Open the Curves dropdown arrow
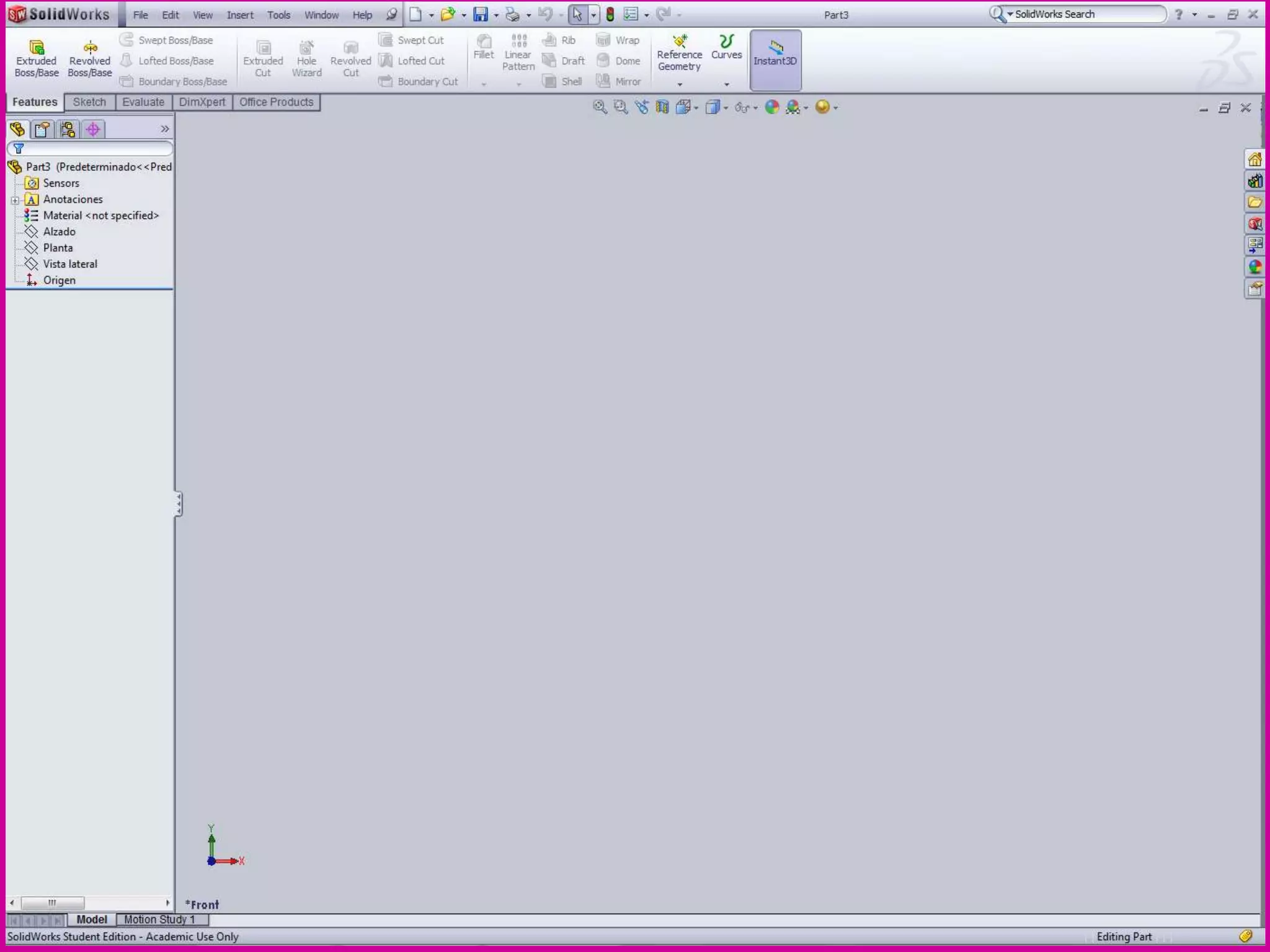 pos(726,84)
